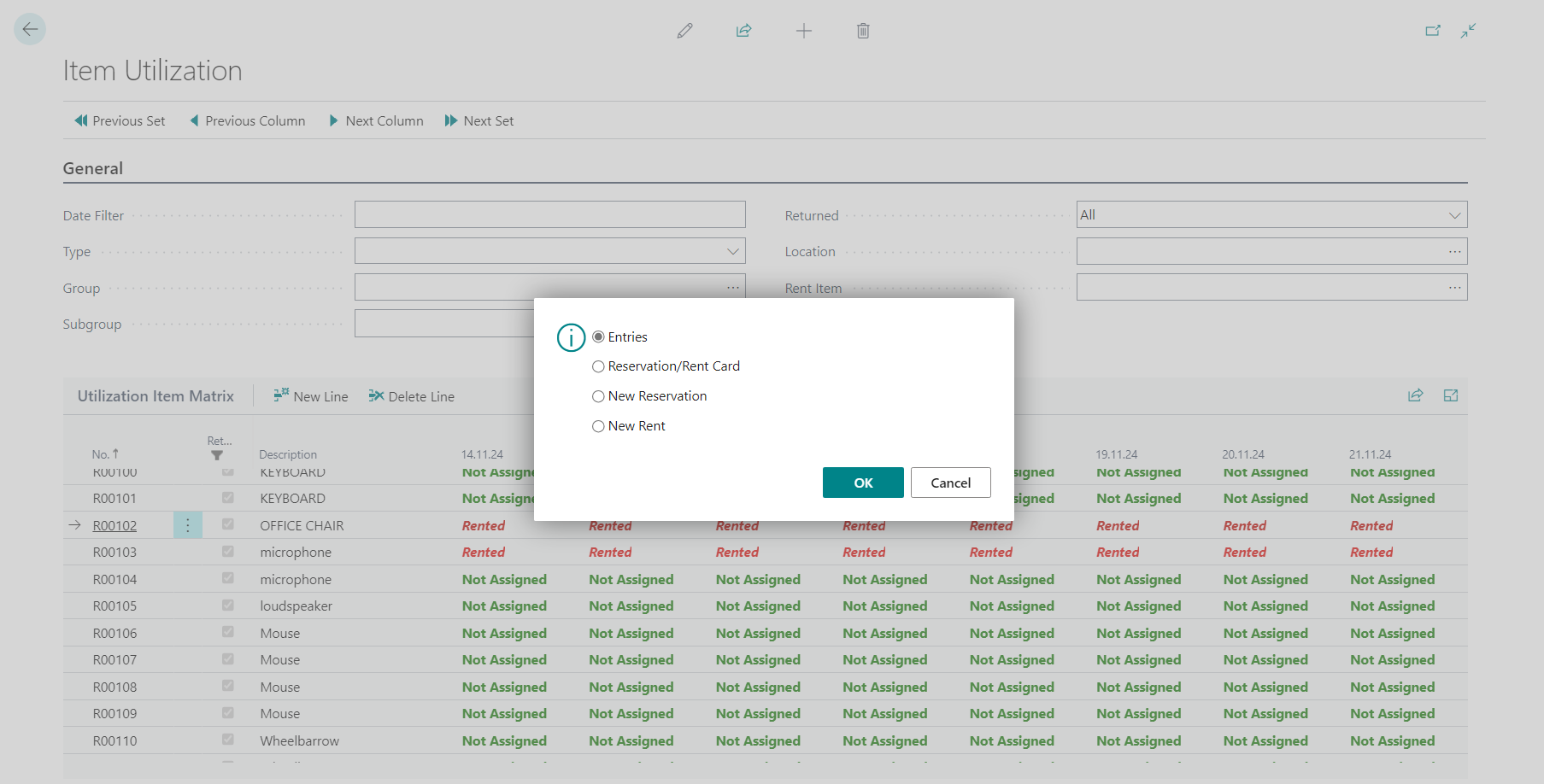
Task: Click the Ret... column filter funnel icon
Action: [x=217, y=456]
